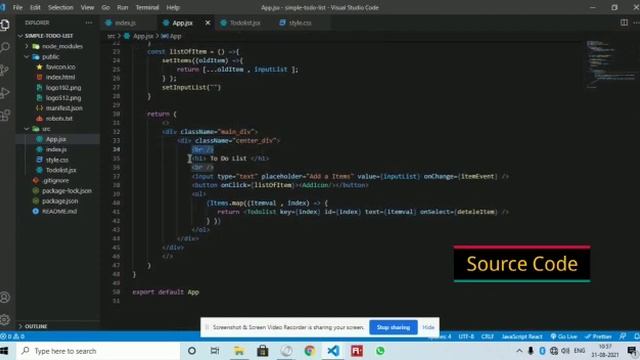
Task: Click the Prettier status item
Action: tap(598, 336)
